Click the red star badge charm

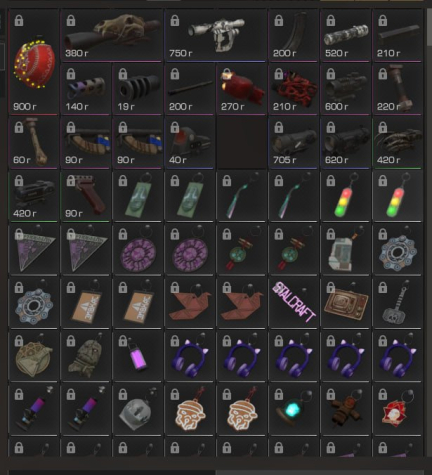[397, 410]
